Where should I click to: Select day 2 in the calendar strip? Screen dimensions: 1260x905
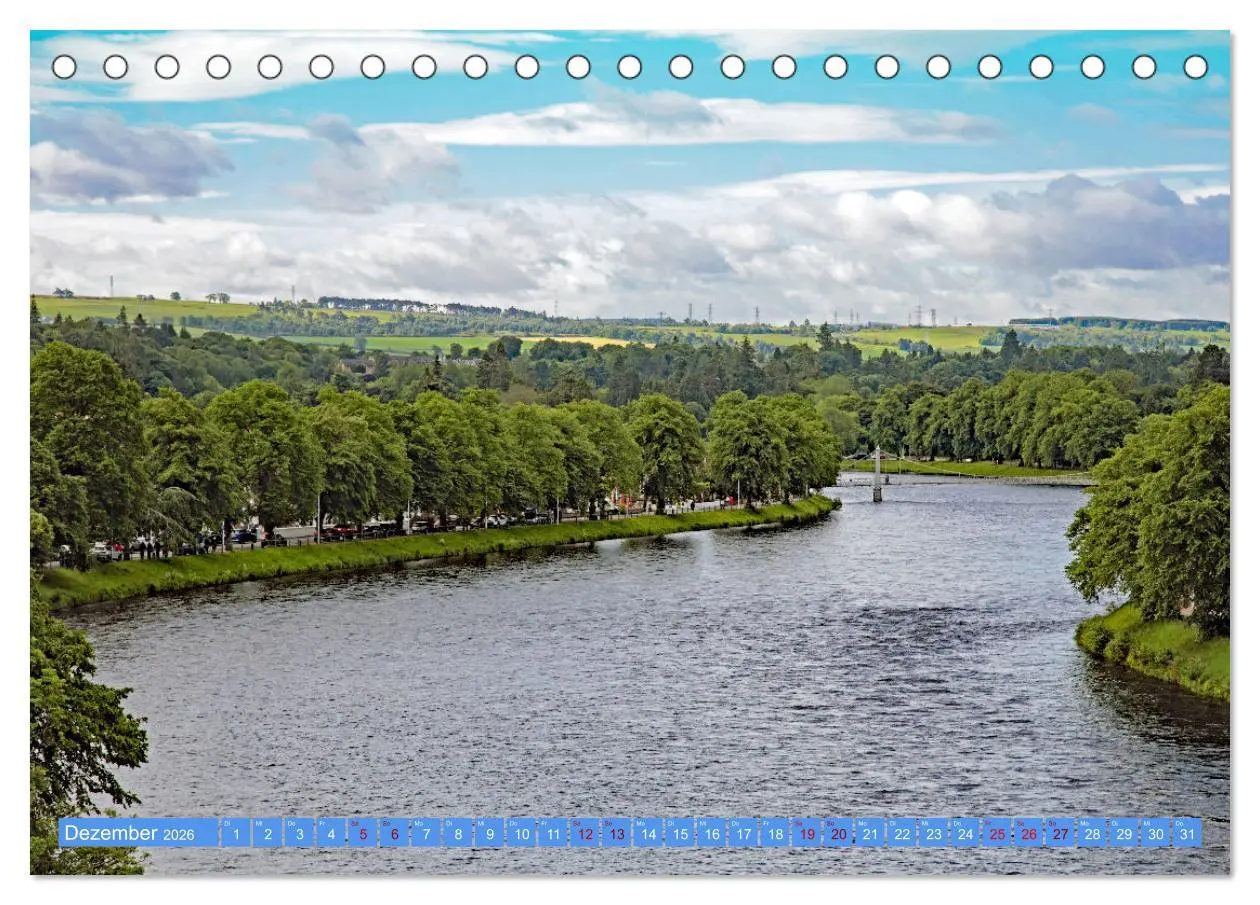click(267, 833)
